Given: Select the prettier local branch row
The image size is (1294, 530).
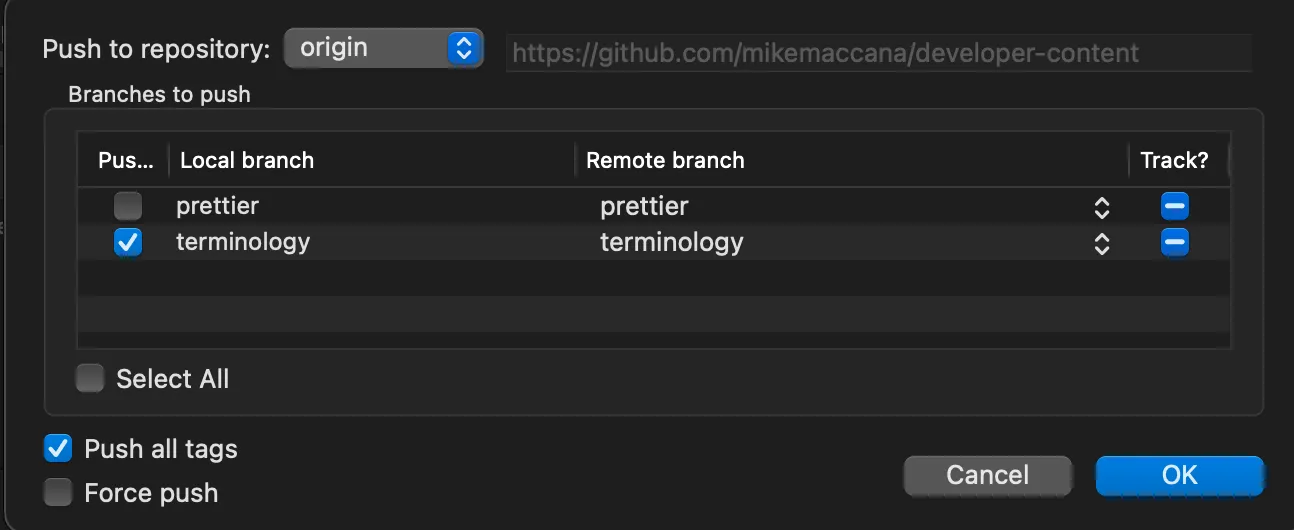Looking at the screenshot, I should pos(217,207).
